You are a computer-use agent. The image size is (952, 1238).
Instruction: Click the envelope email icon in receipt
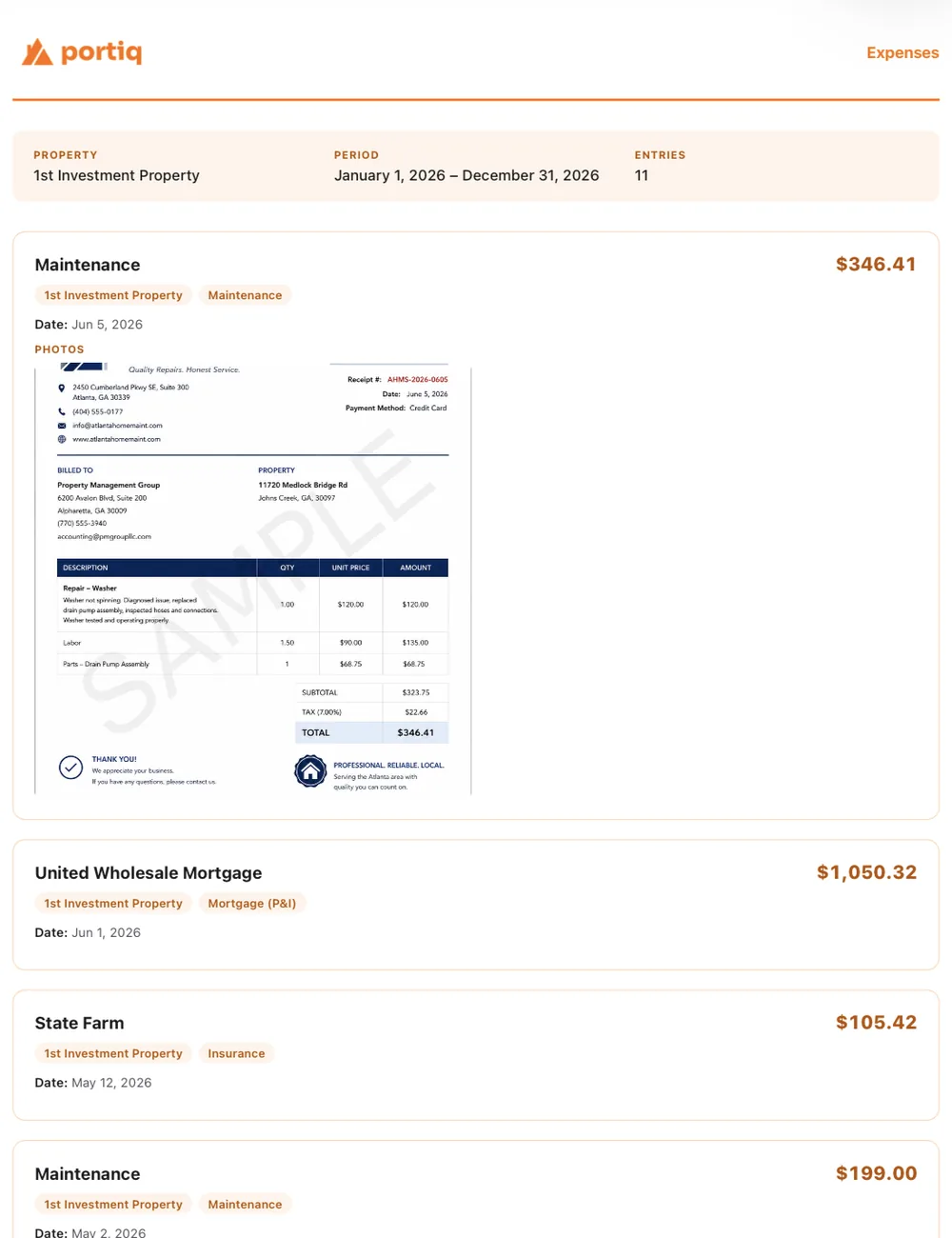(x=62, y=426)
